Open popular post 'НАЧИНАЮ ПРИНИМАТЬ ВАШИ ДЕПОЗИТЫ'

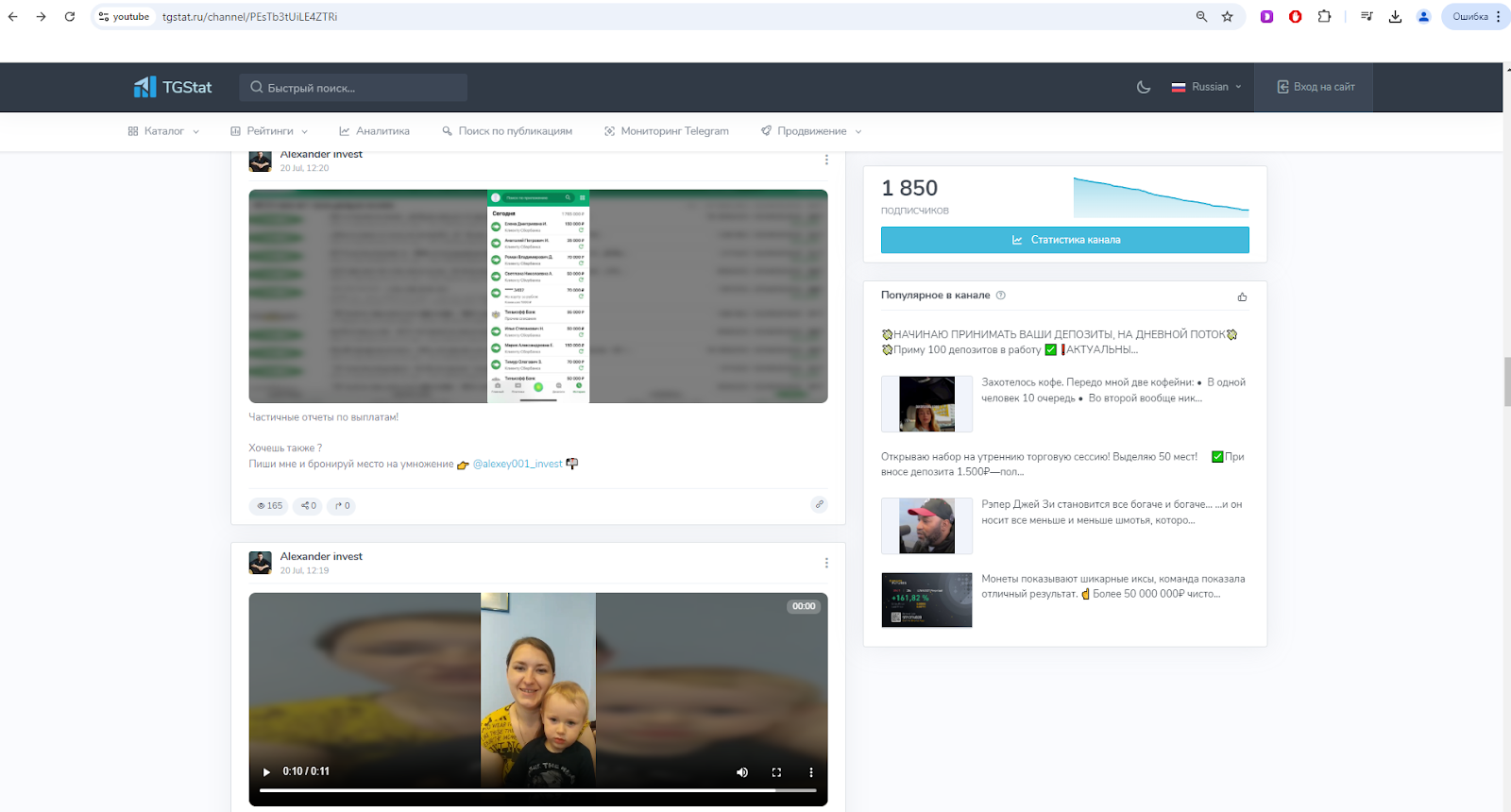(1060, 342)
